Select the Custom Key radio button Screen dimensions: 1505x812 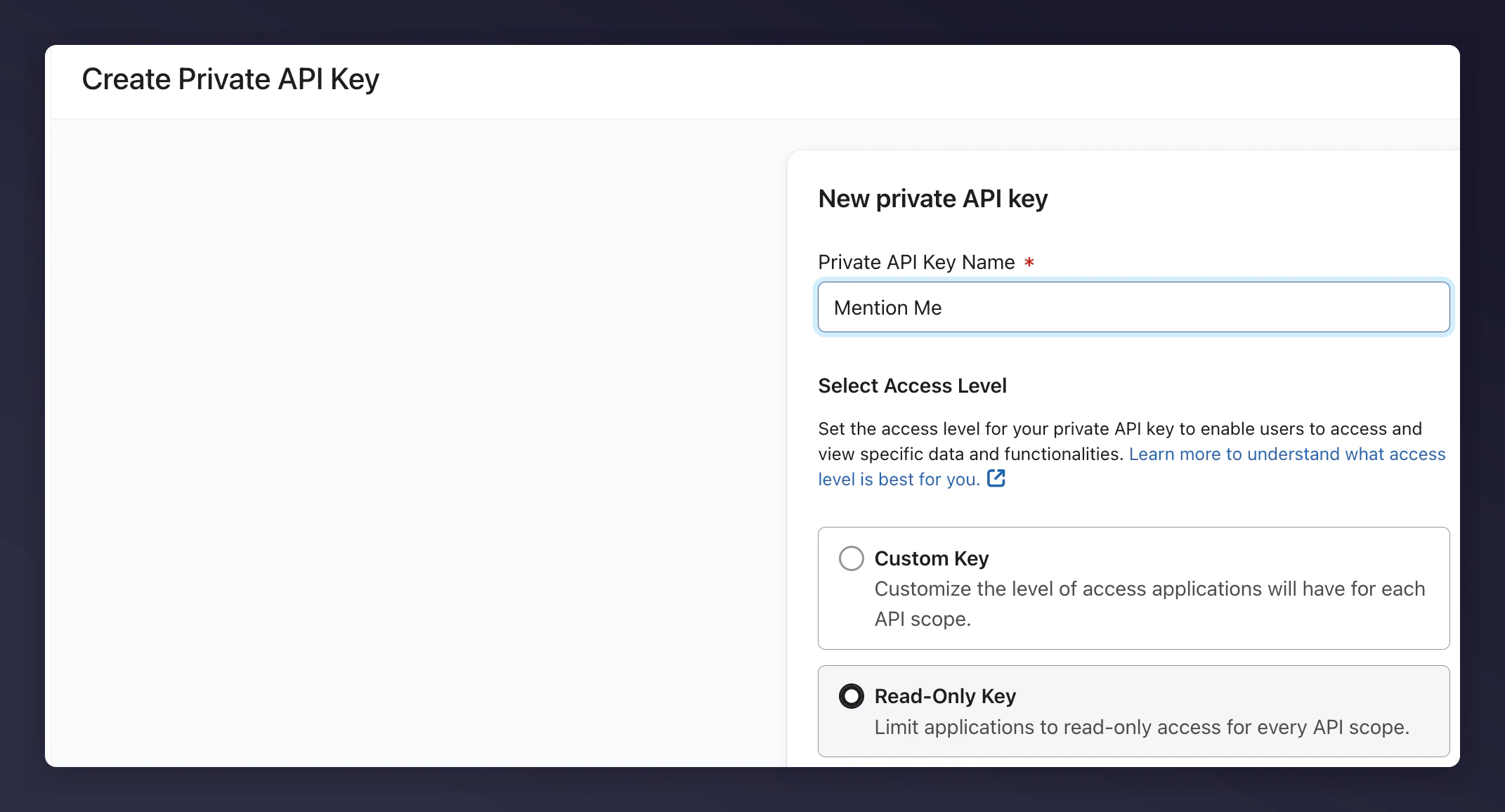click(x=852, y=558)
